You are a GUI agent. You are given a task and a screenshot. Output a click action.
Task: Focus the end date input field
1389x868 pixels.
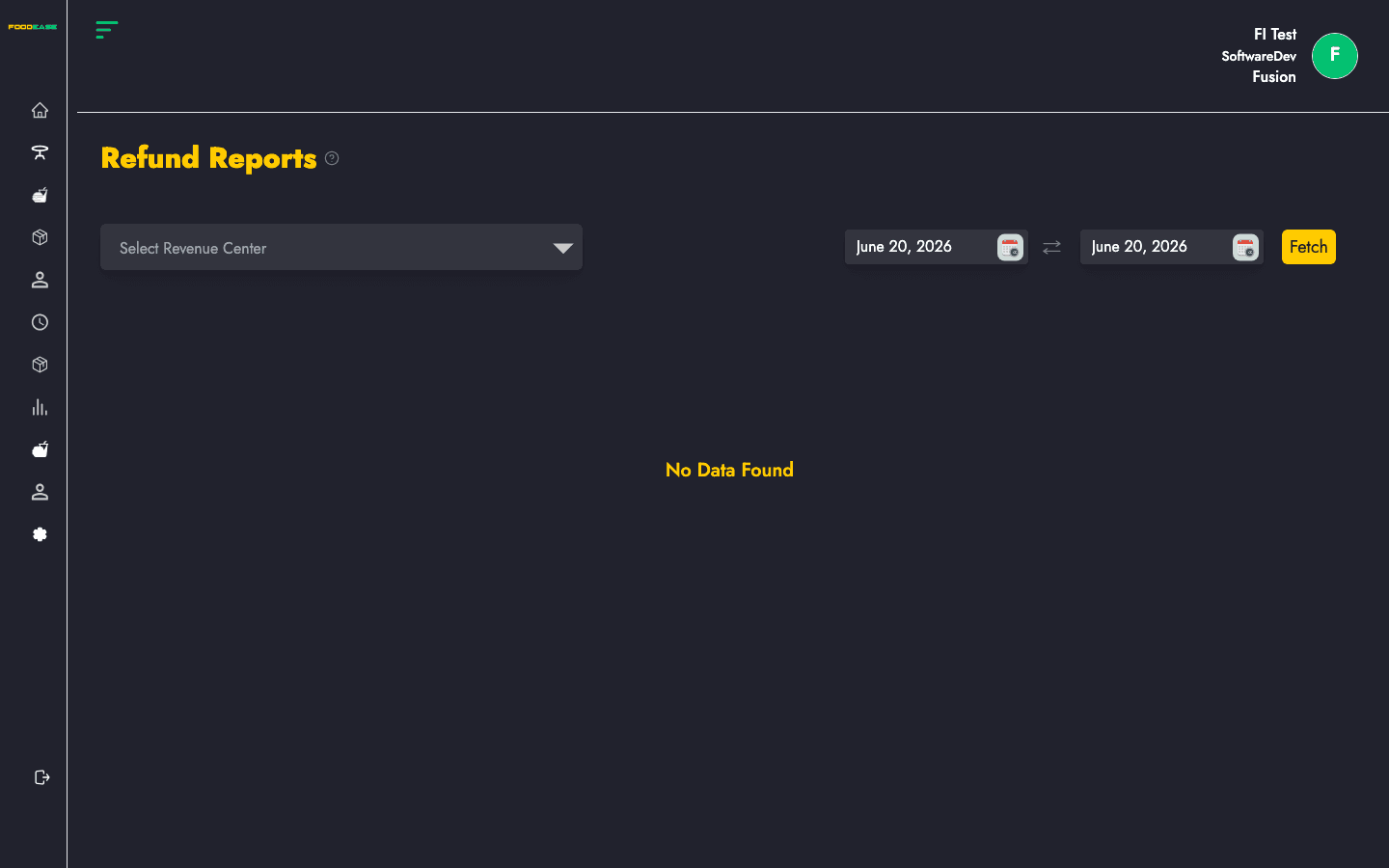click(x=1155, y=247)
